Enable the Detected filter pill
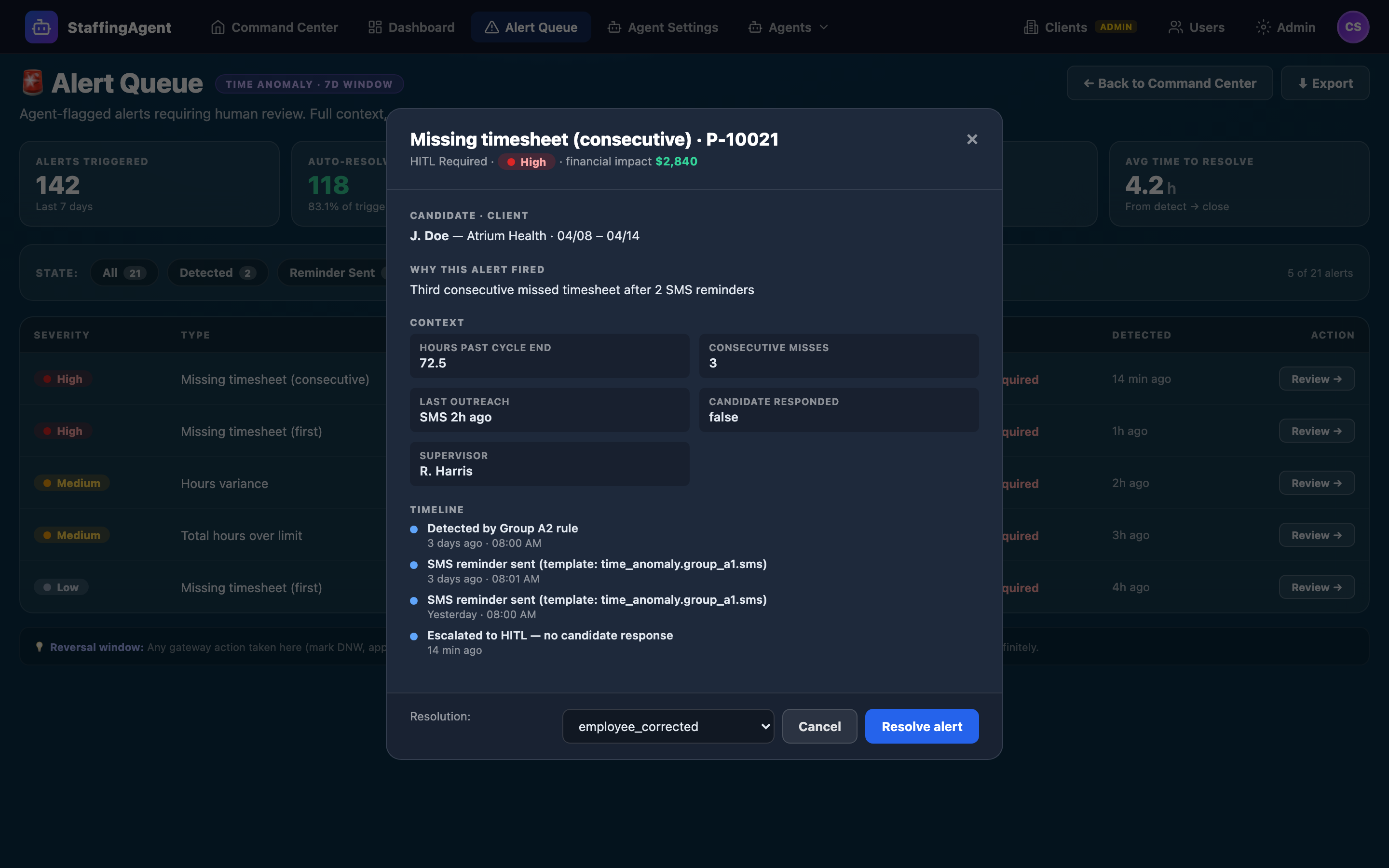Image resolution: width=1389 pixels, height=868 pixels. [x=217, y=272]
